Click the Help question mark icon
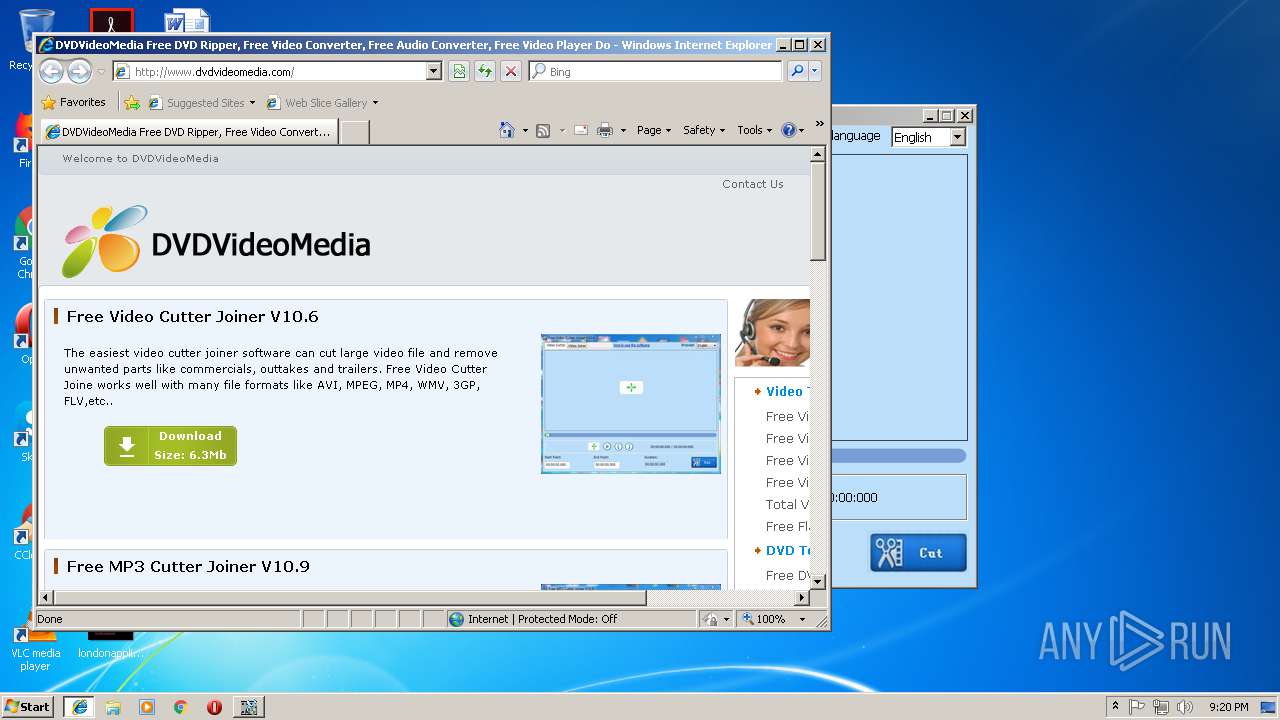This screenshot has height=720, width=1280. coord(788,130)
